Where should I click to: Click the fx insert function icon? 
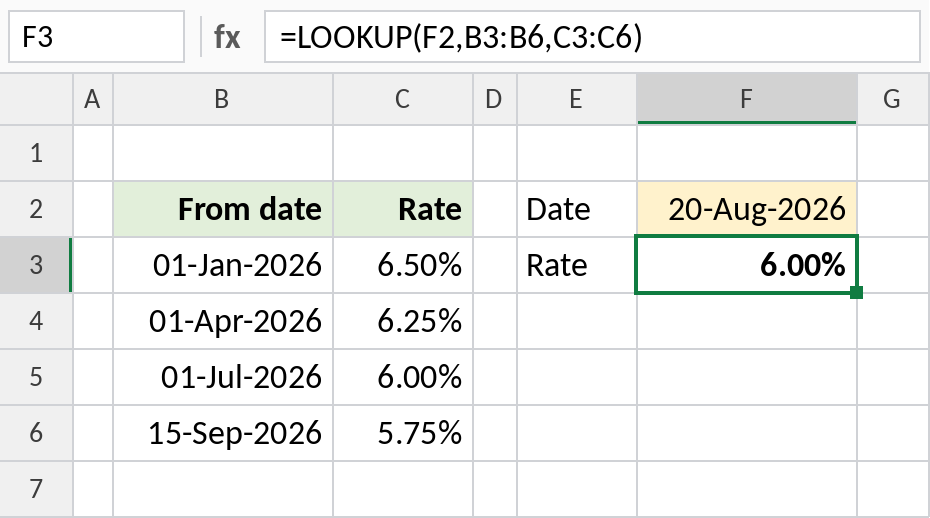(227, 37)
